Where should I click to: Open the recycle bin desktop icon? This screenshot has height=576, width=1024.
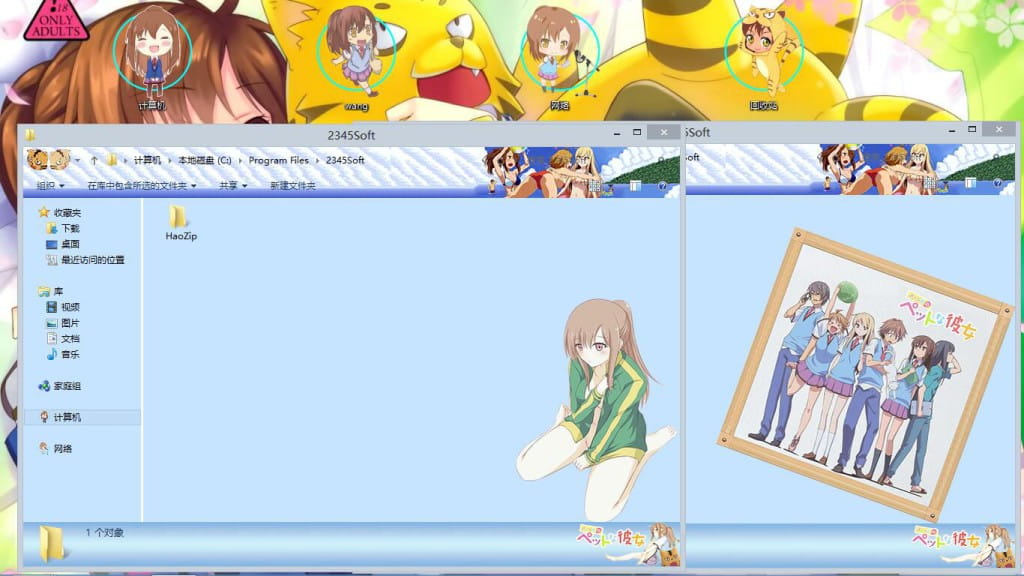tap(763, 57)
